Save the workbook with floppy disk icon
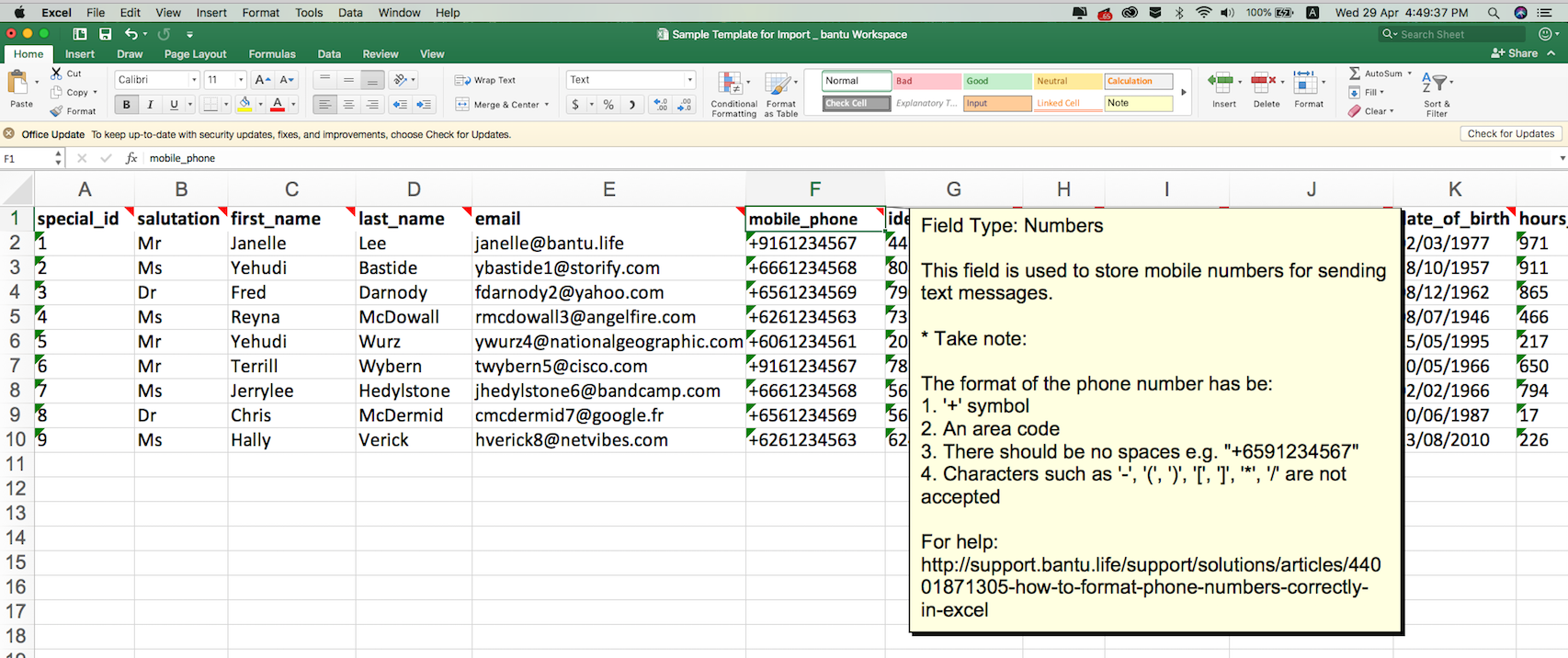 point(106,34)
